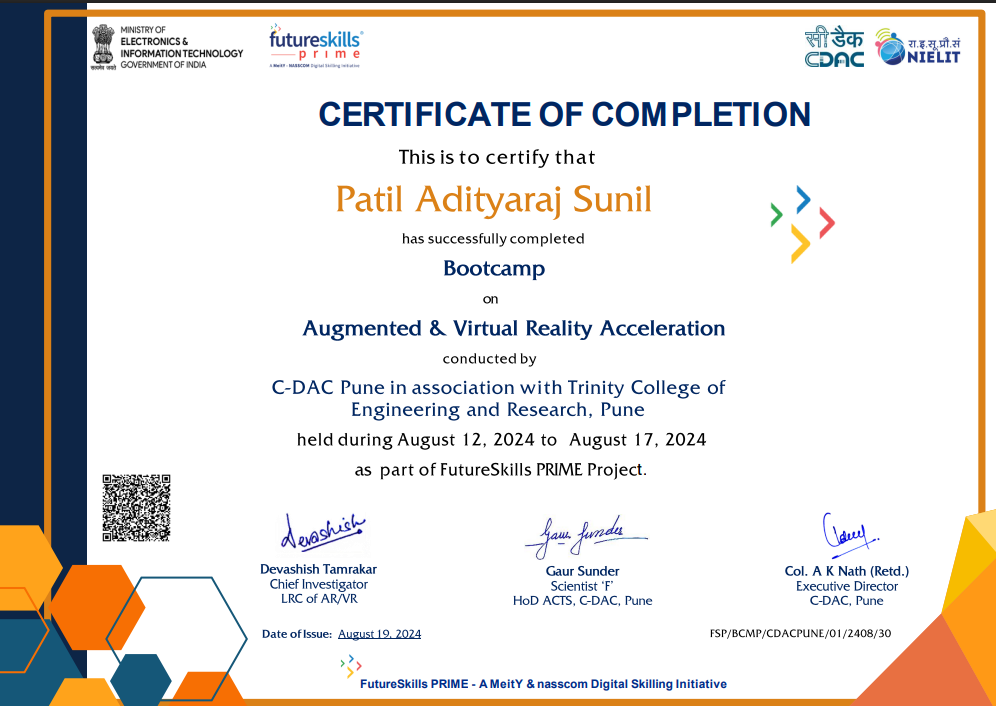Viewport: 996px width, 706px height.
Task: Open the August 19, 2024 issue date link
Action: [x=379, y=633]
